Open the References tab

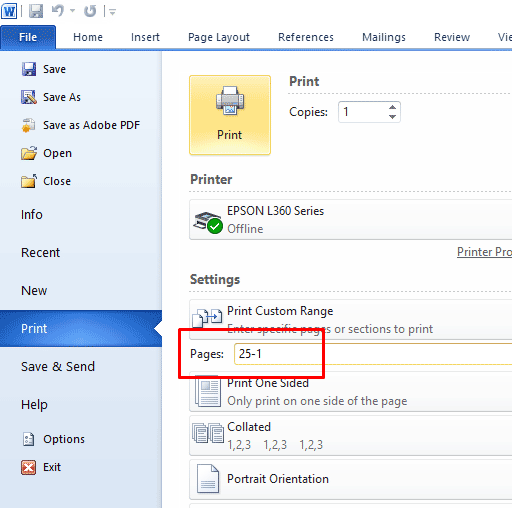point(306,37)
